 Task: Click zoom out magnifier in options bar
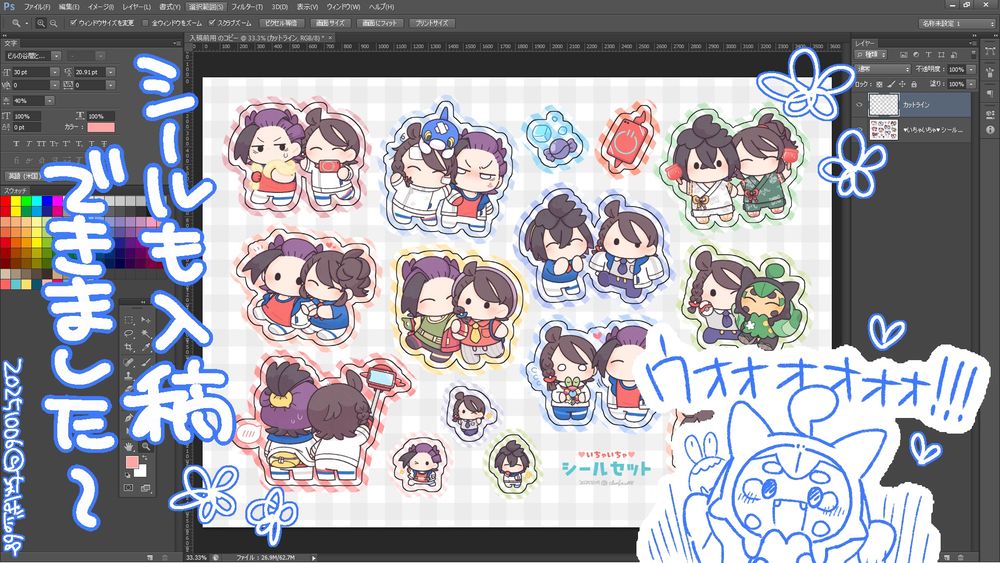54,23
